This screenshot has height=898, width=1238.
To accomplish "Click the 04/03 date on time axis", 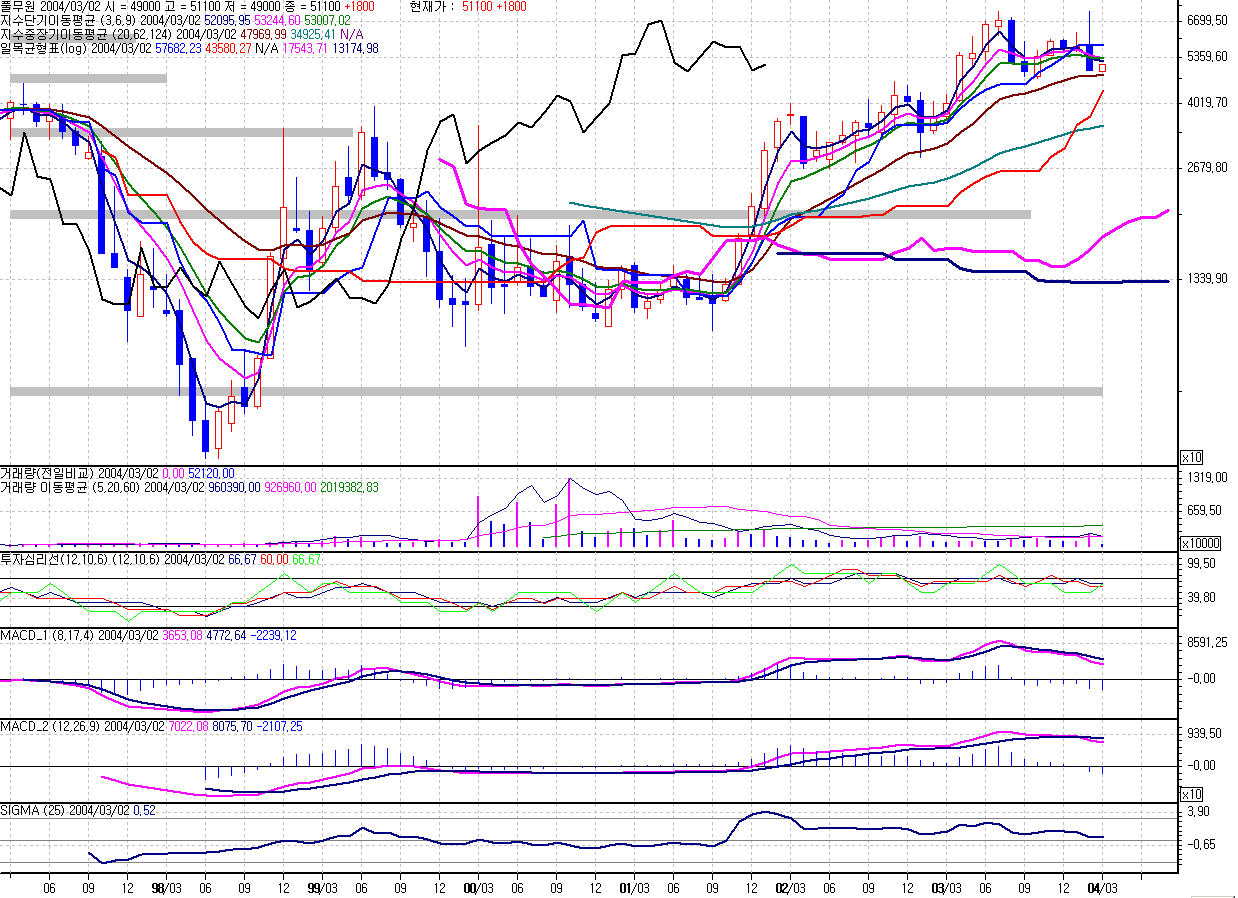I will coord(1102,887).
